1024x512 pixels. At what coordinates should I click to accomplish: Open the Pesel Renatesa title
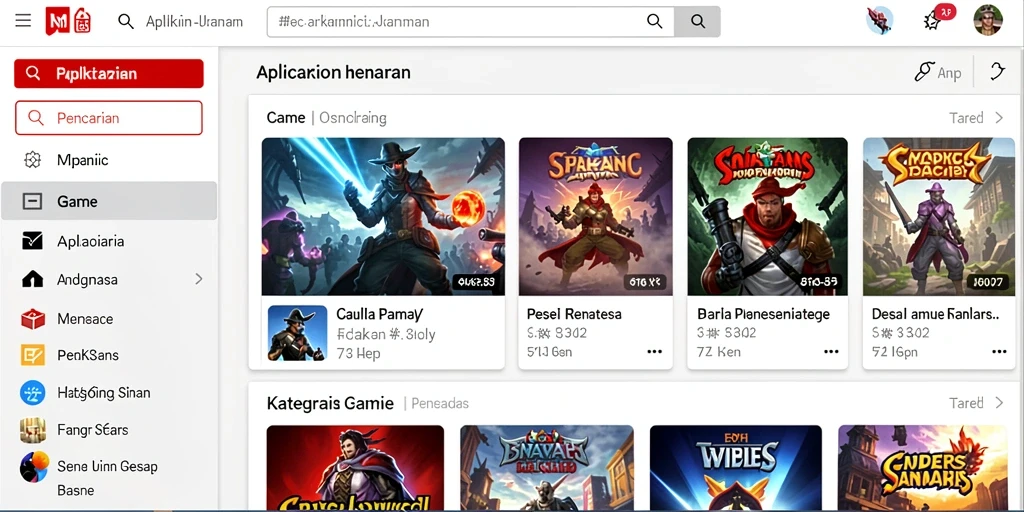click(x=574, y=314)
